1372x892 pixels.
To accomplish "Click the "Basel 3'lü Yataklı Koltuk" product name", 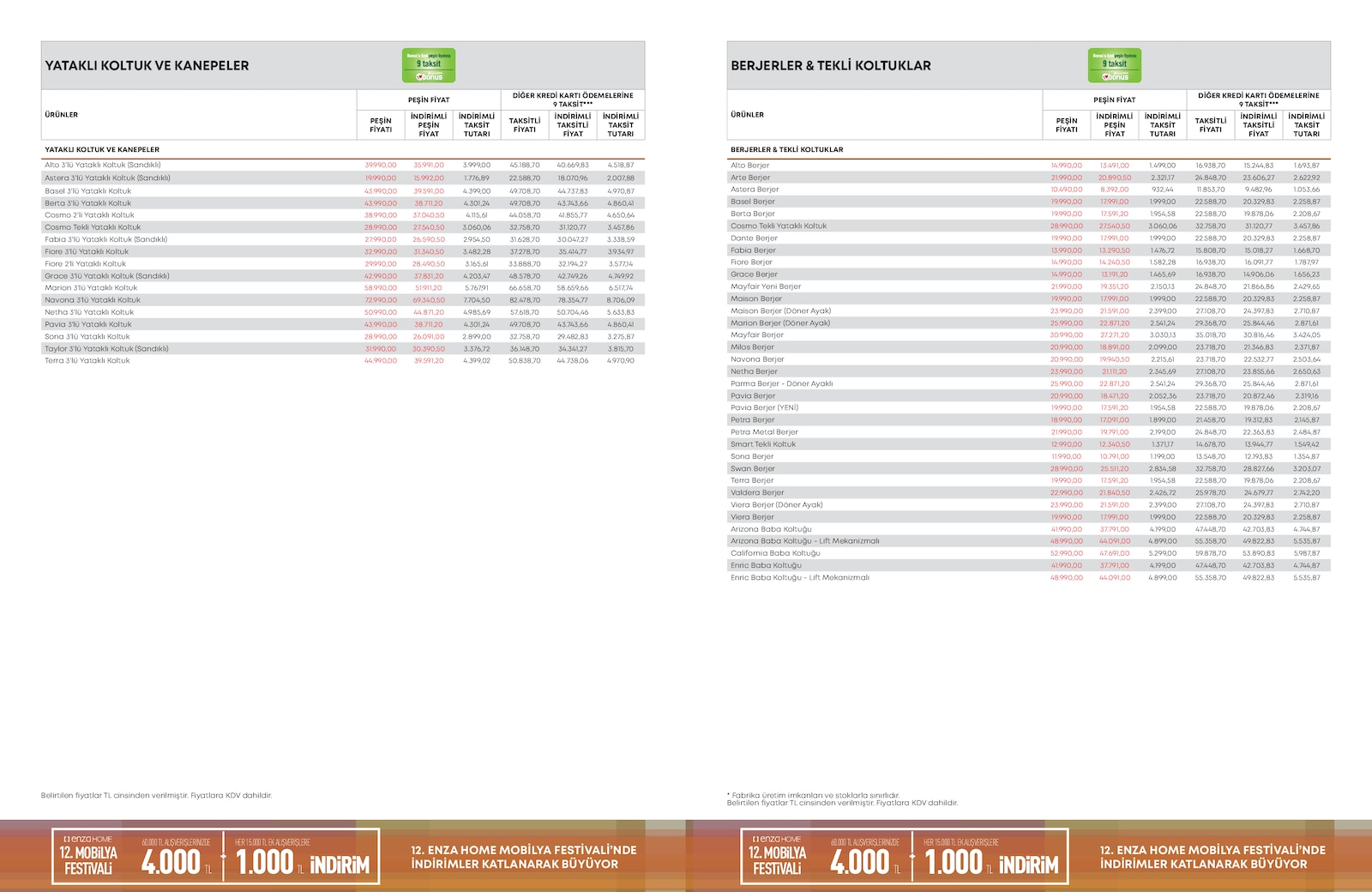I will 88,191.
